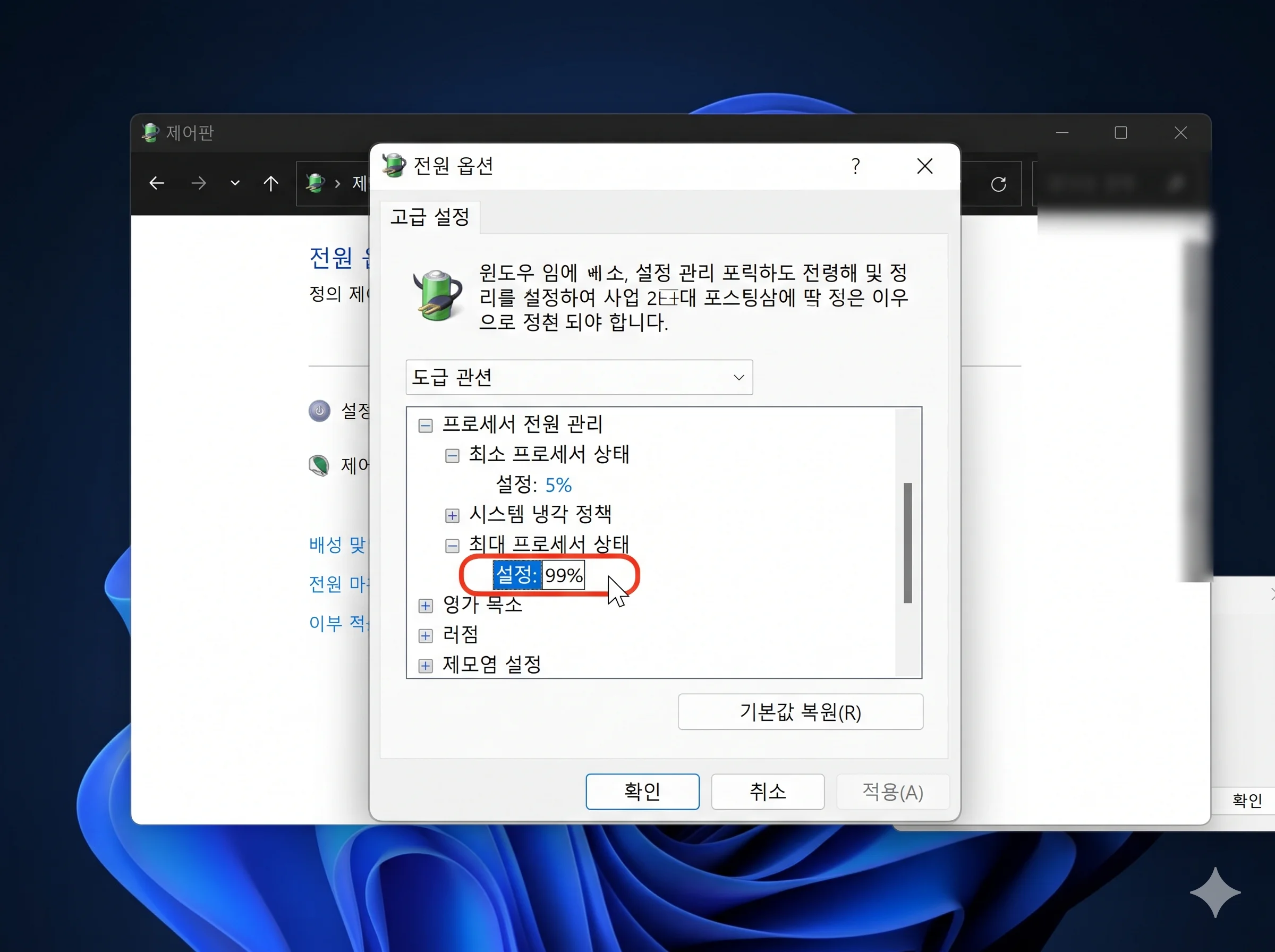The image size is (1275, 952).
Task: Click the settings tree vertical scrollbar thumb
Action: (908, 542)
